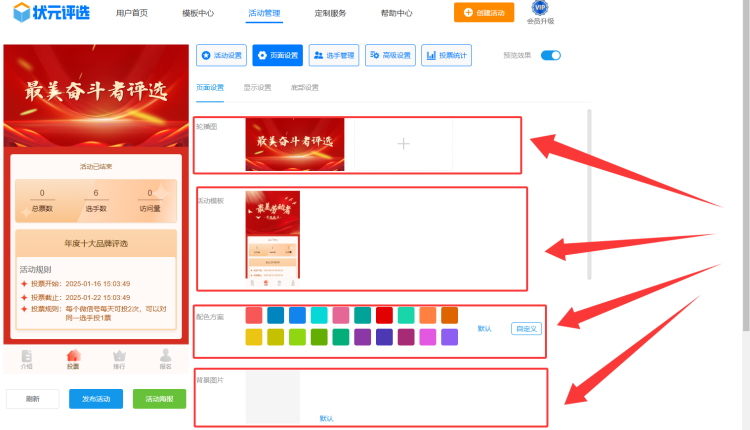Click the blue 发布活动 button

[96, 399]
